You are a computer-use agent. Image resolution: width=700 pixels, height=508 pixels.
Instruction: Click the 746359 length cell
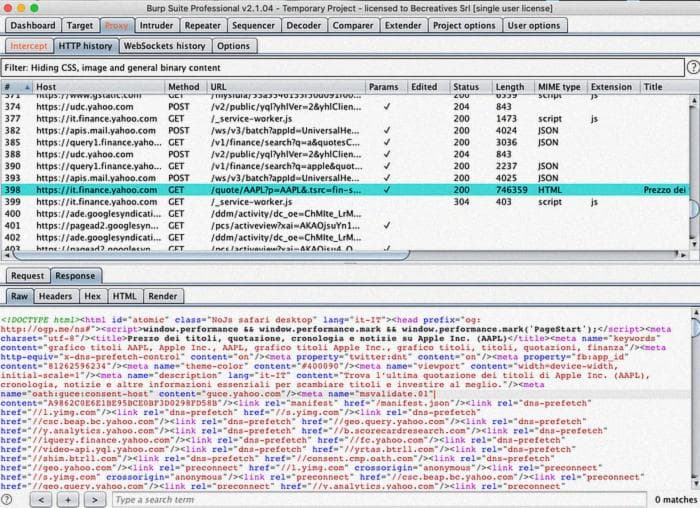click(x=512, y=190)
